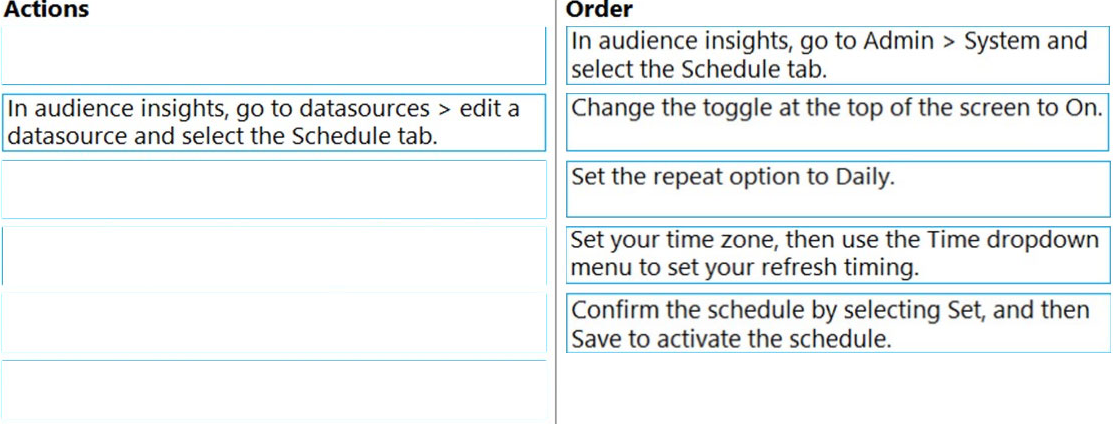Click the empty Actions box beside the time zone step
Viewport: 1116px width, 424px height.
point(273,256)
